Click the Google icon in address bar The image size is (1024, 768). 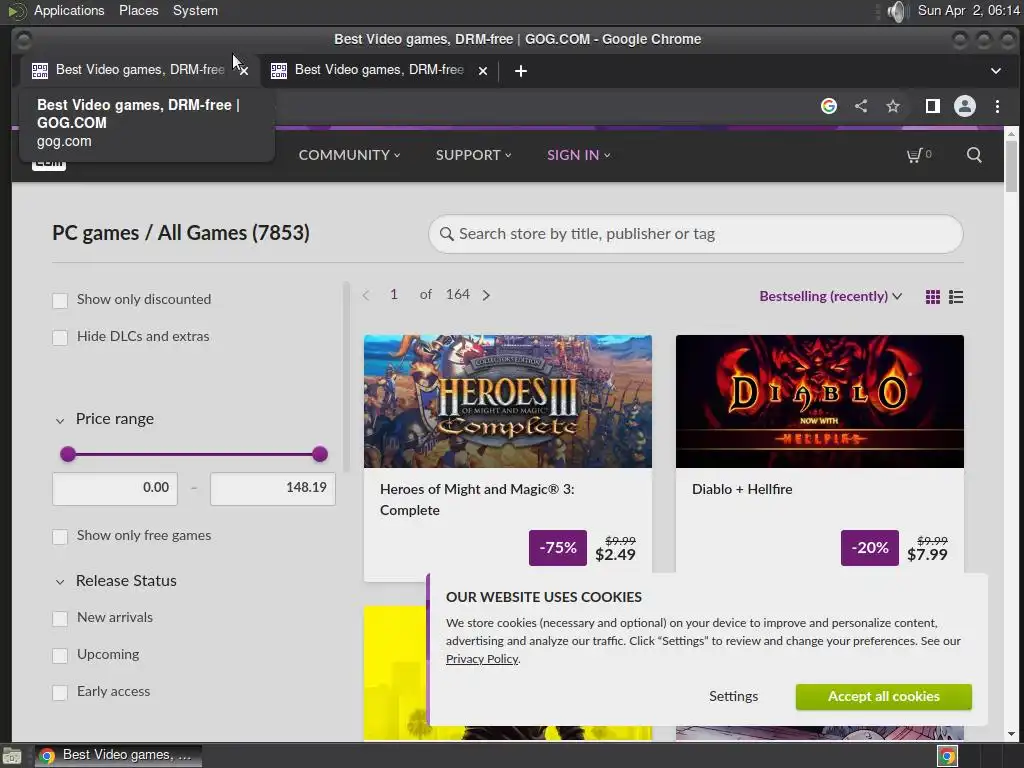[x=829, y=106]
